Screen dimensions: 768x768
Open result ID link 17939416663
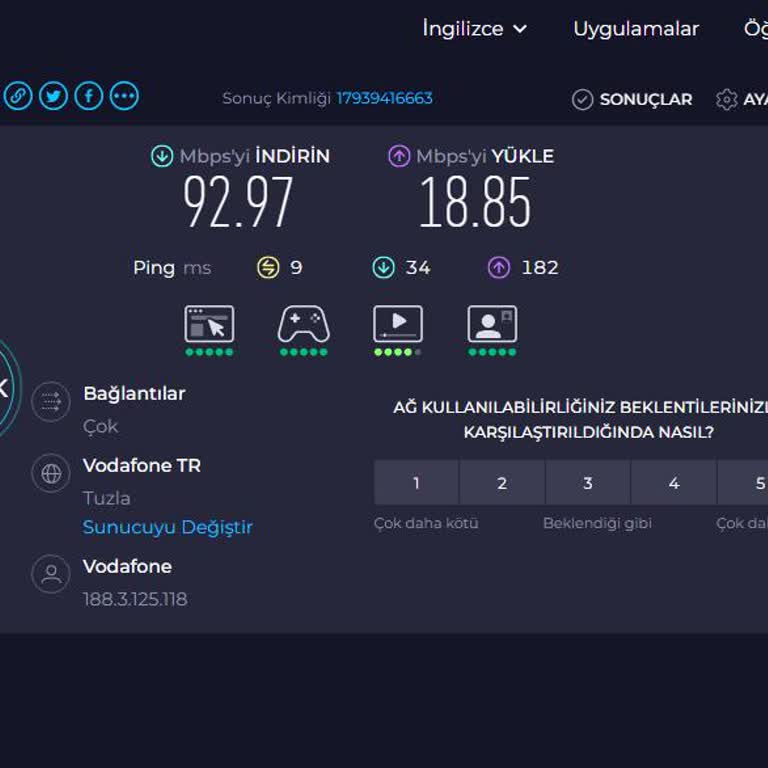click(384, 98)
